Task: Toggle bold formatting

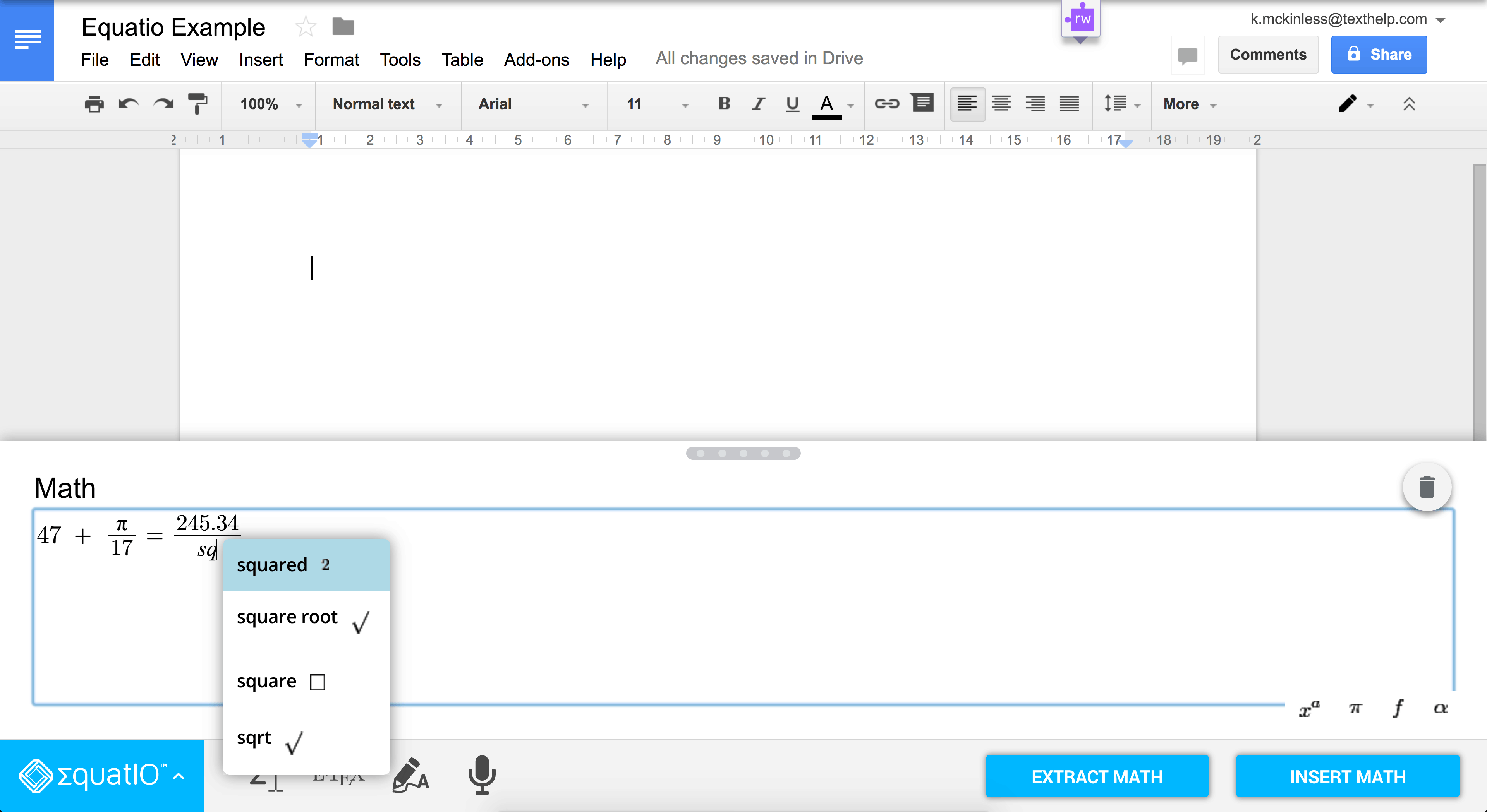Action: [724, 104]
